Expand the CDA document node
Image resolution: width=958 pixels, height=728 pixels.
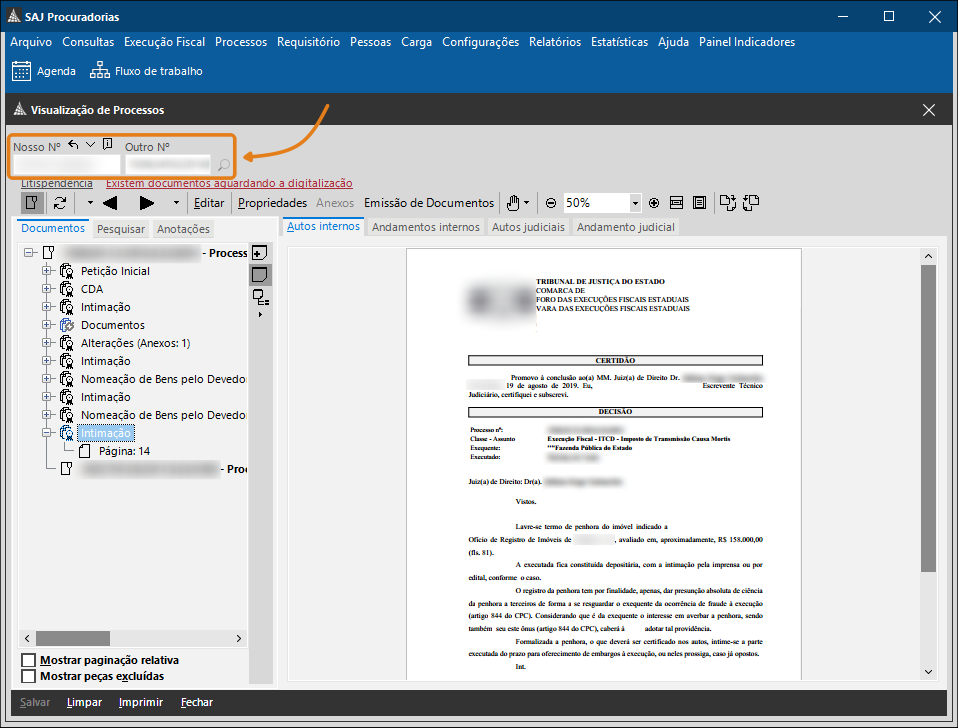46,289
